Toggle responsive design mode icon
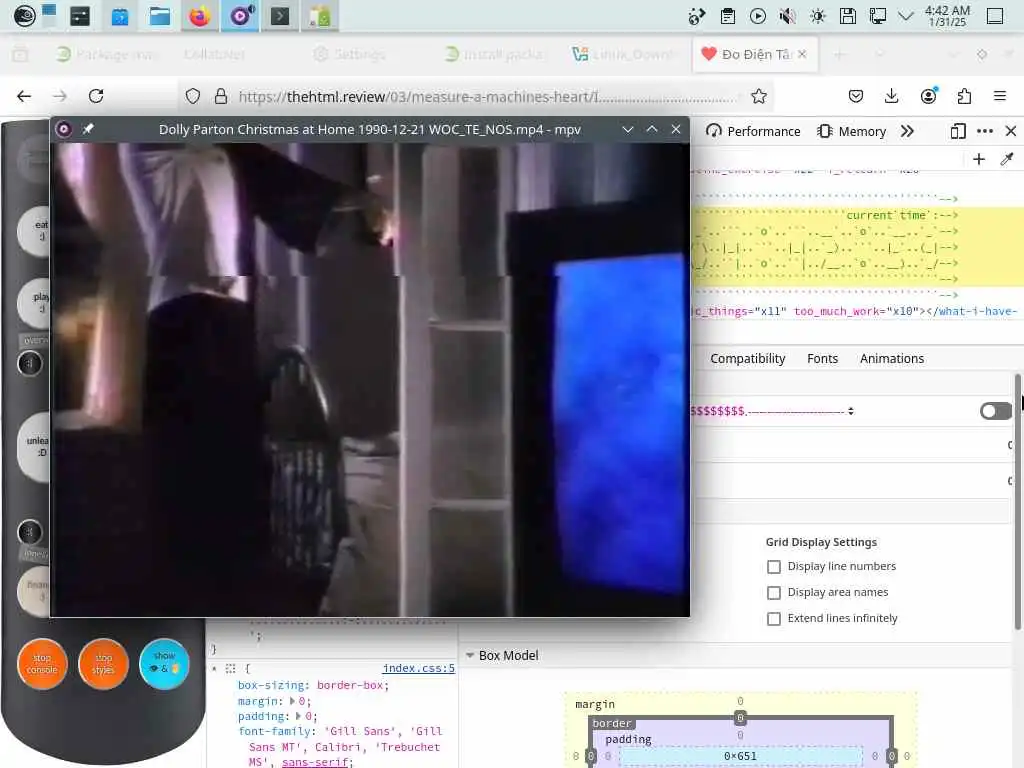 (957, 131)
